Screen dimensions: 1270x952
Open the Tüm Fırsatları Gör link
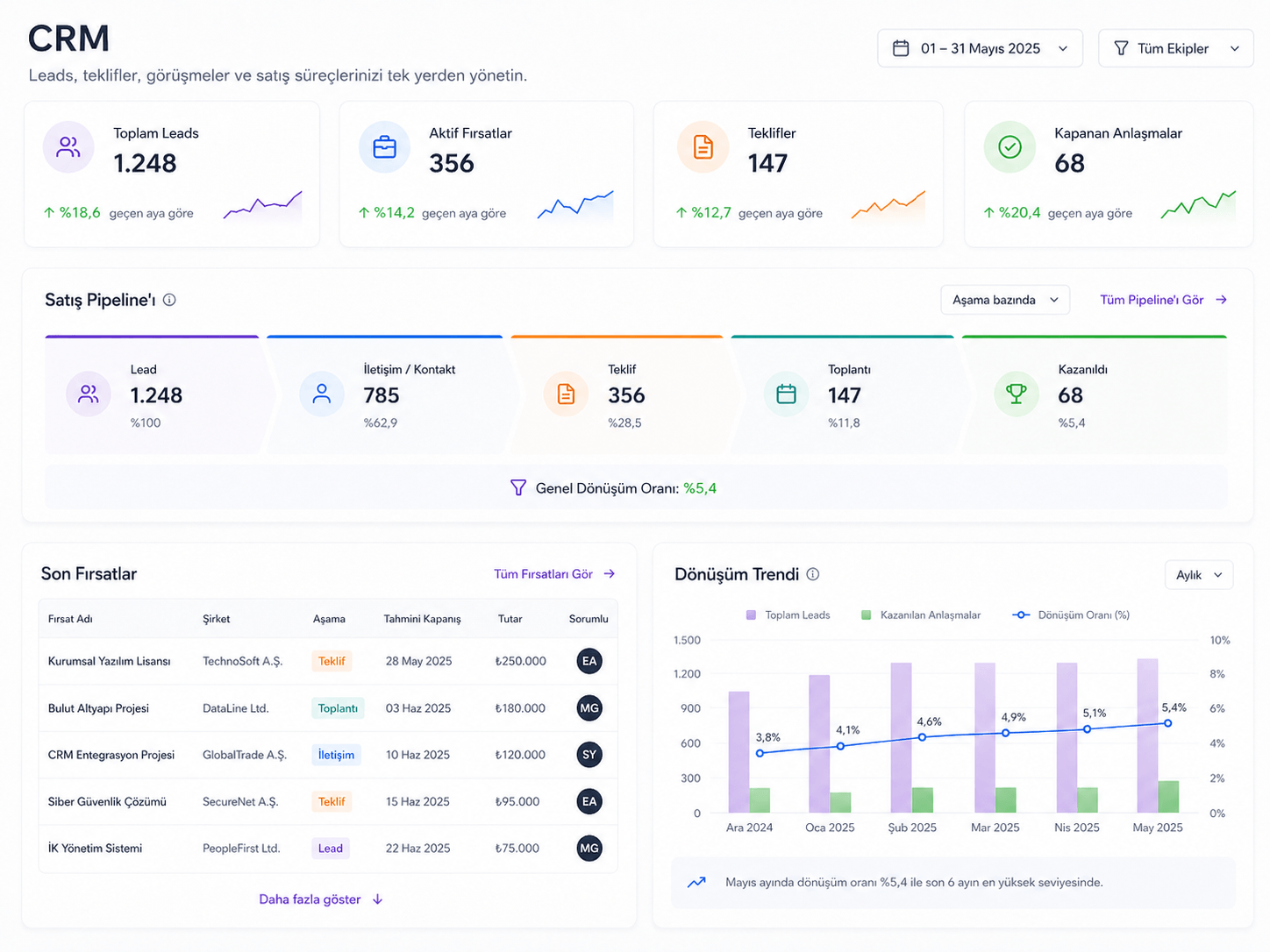coord(554,574)
